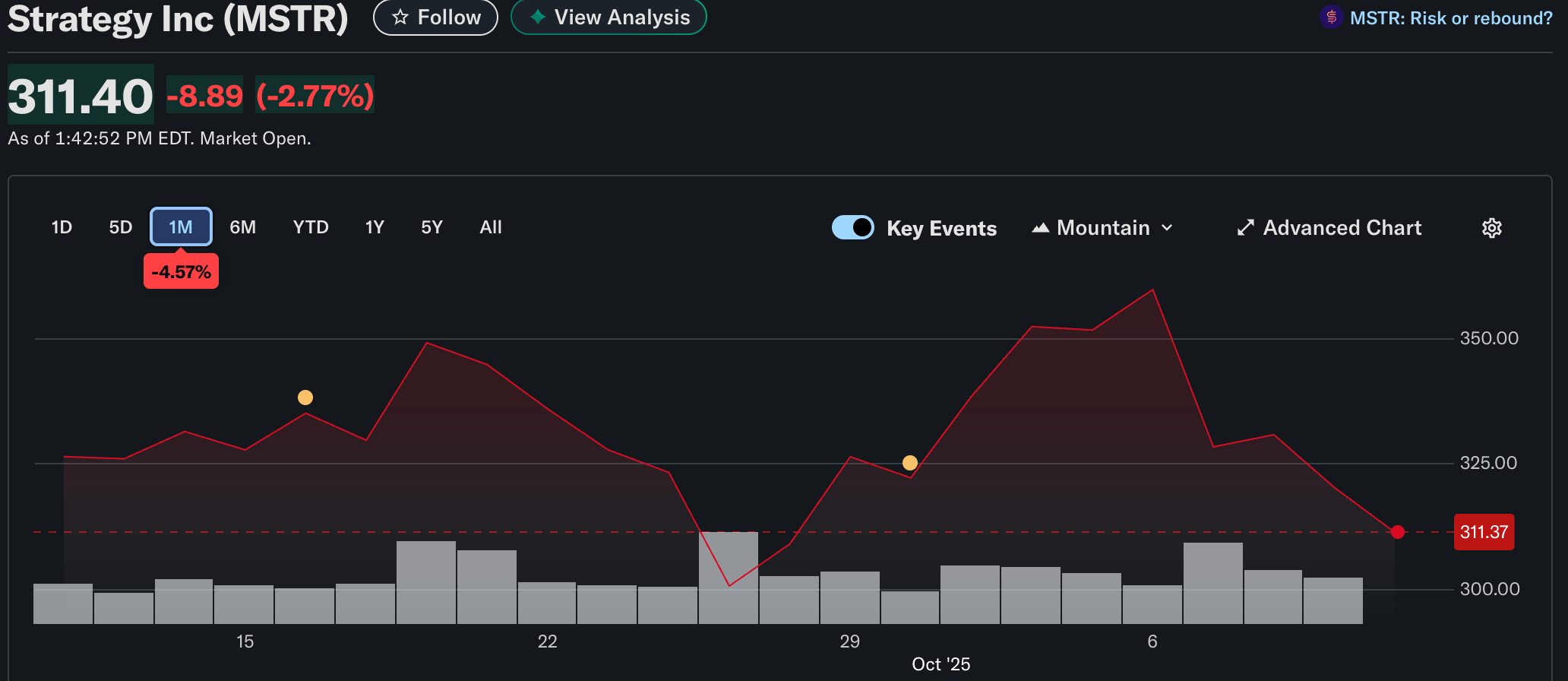Screen dimensions: 1568x681
Task: Toggle the Key Events switch
Action: (x=852, y=227)
